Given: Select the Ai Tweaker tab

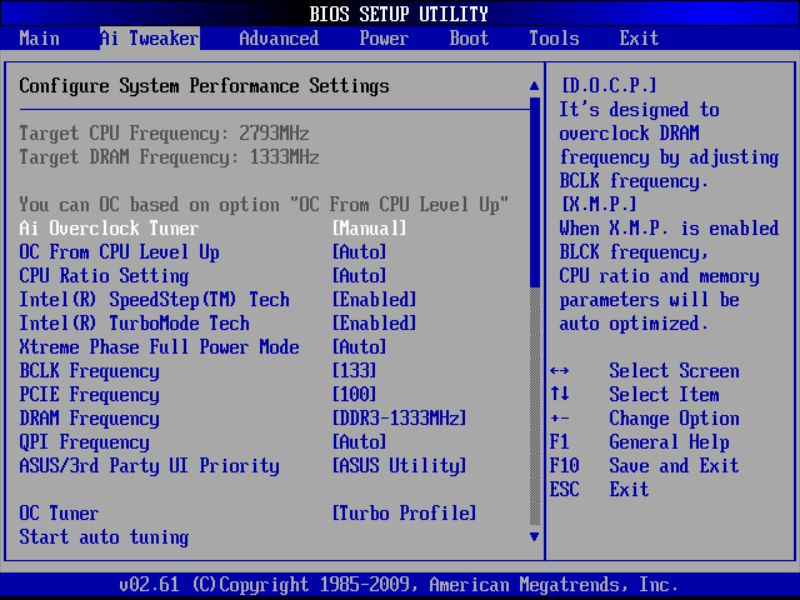Looking at the screenshot, I should click(x=149, y=38).
